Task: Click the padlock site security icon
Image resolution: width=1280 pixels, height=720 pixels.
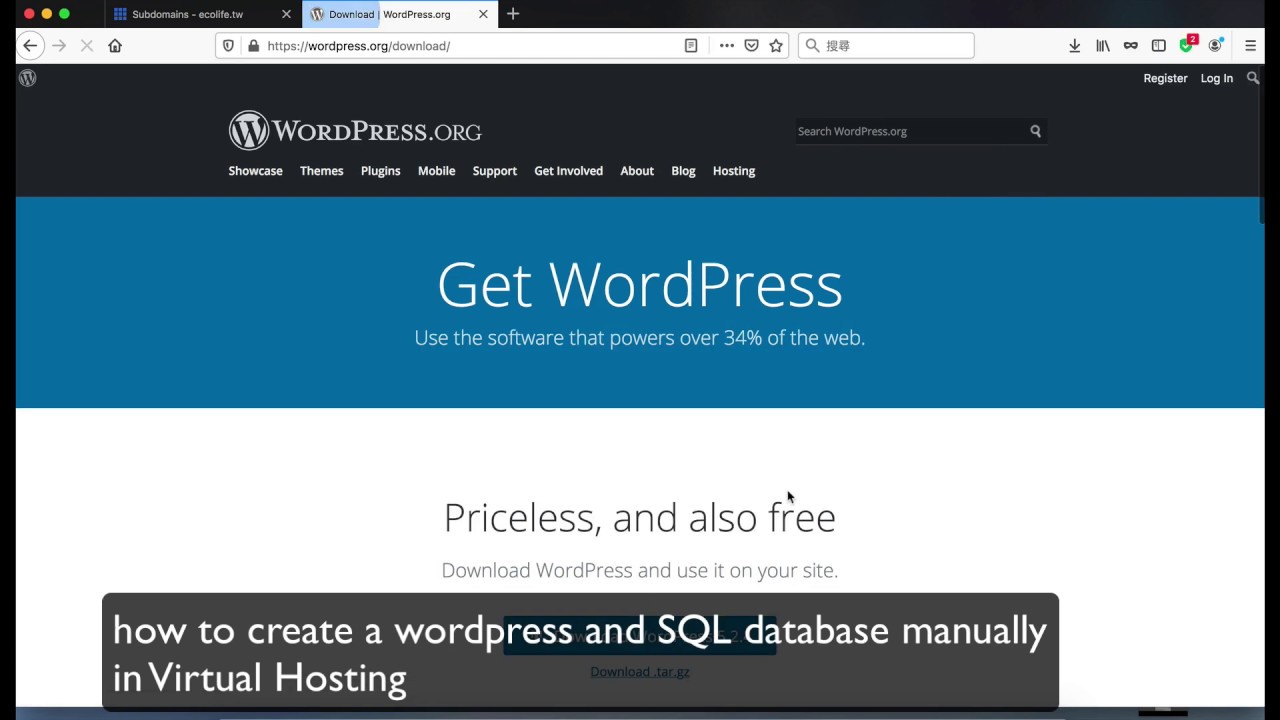Action: pos(253,45)
